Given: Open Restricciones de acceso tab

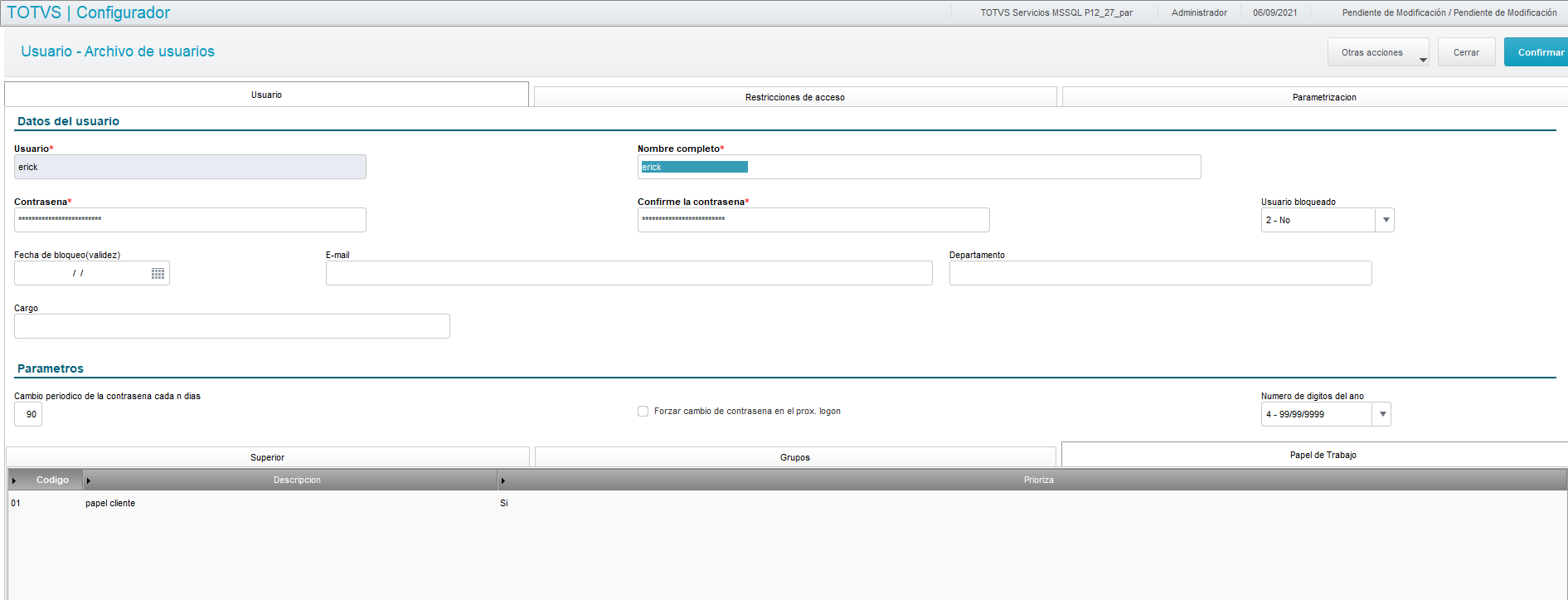Looking at the screenshot, I should coord(795,97).
